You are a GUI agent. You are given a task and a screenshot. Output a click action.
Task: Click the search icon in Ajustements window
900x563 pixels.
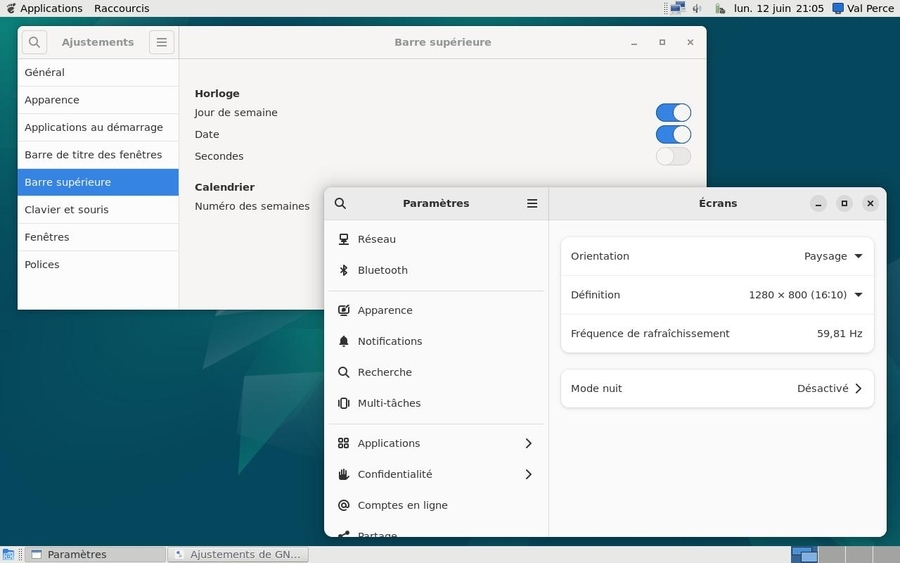(34, 42)
